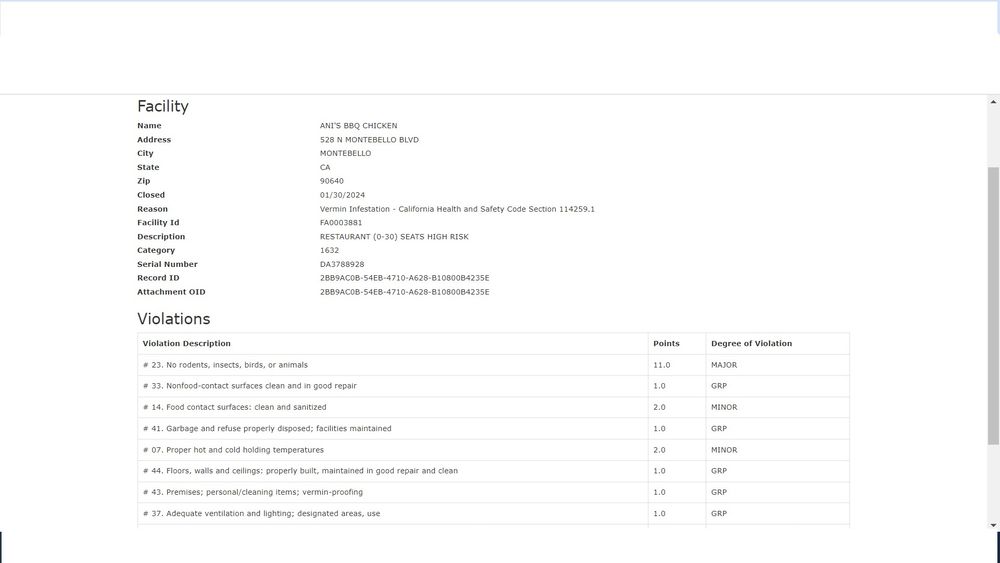Viewport: 1000px width, 563px height.
Task: Click the Points column header
Action: click(x=666, y=343)
